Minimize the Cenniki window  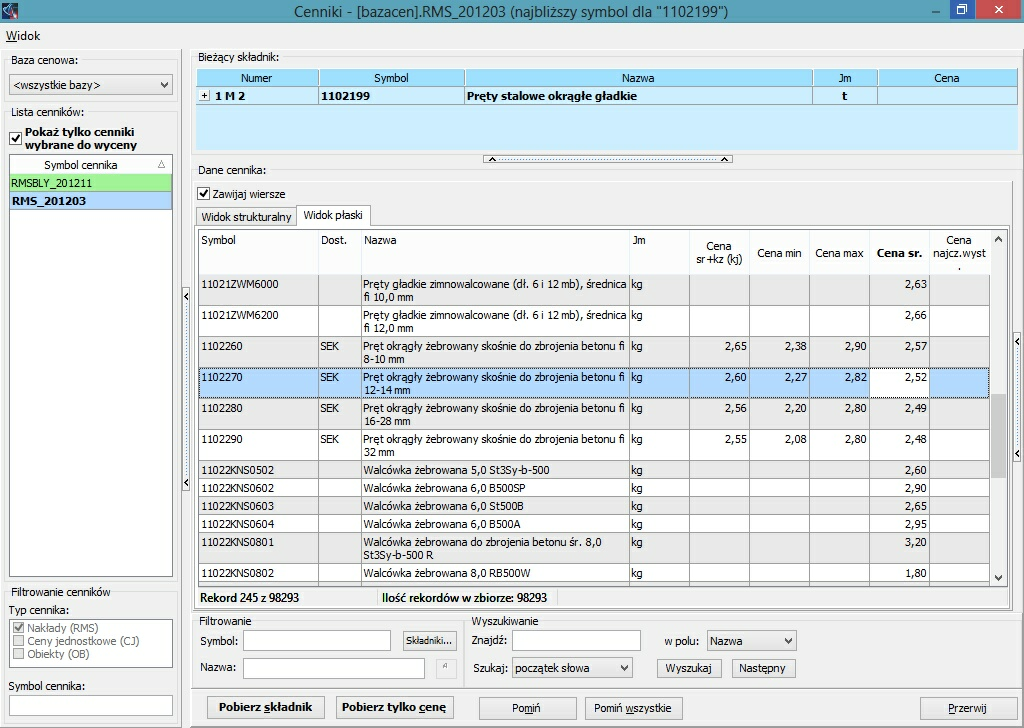(x=936, y=10)
